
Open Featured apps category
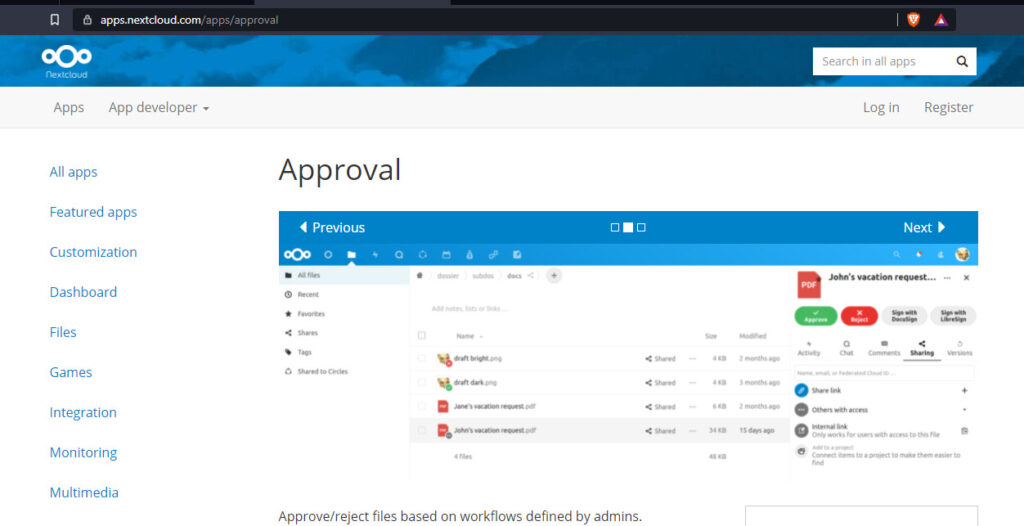(x=93, y=212)
